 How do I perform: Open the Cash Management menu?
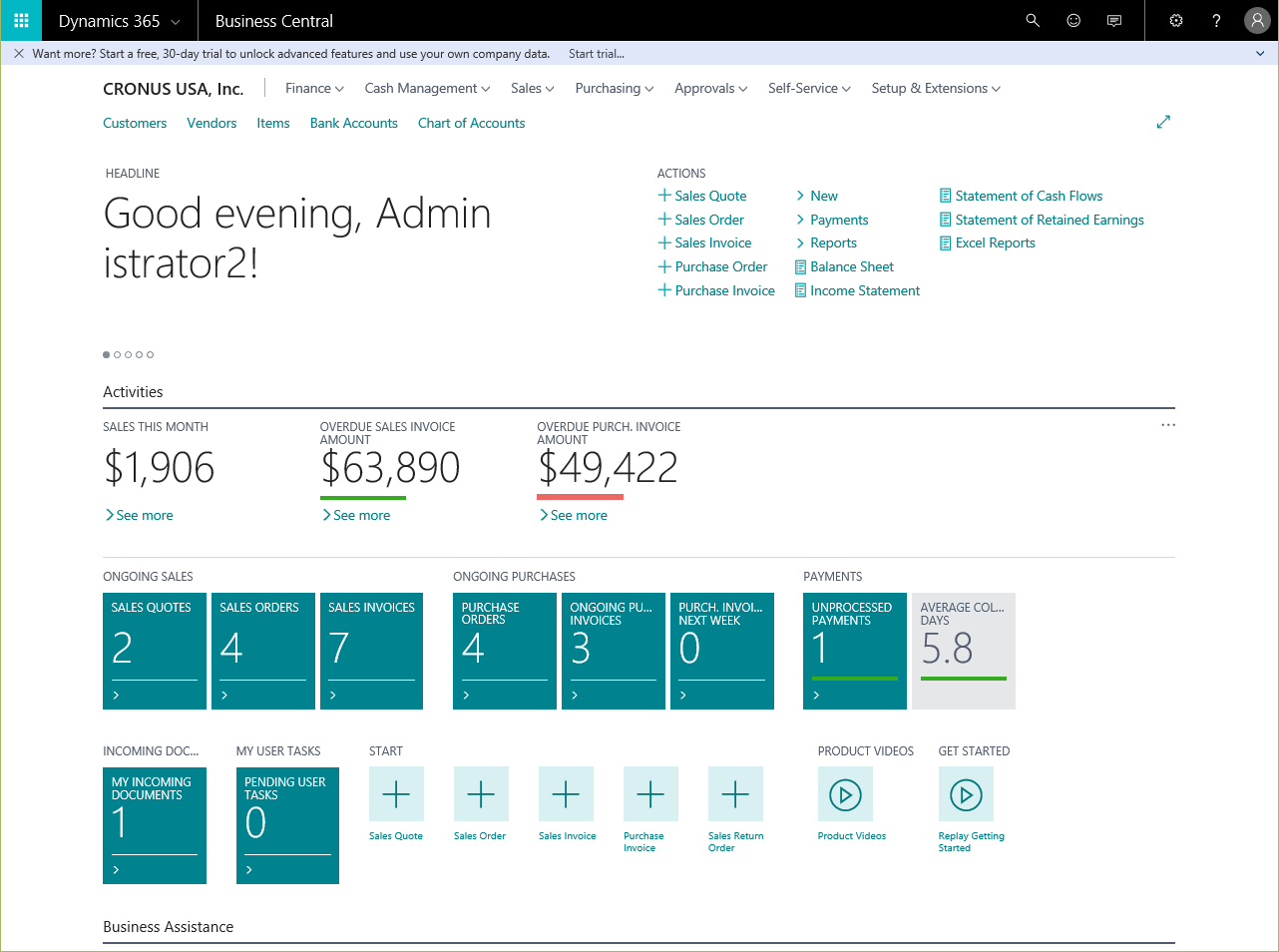point(427,88)
